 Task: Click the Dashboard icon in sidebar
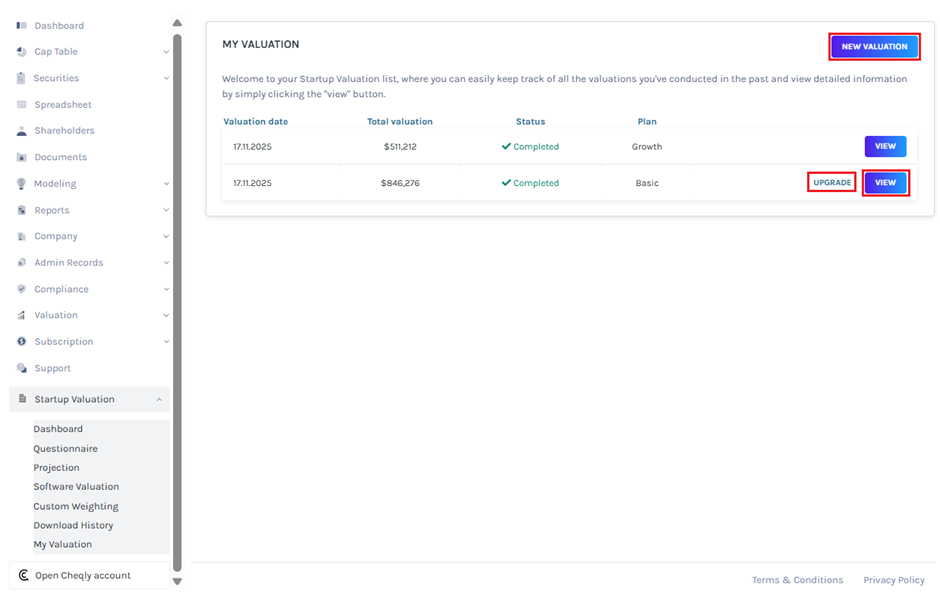[x=22, y=25]
